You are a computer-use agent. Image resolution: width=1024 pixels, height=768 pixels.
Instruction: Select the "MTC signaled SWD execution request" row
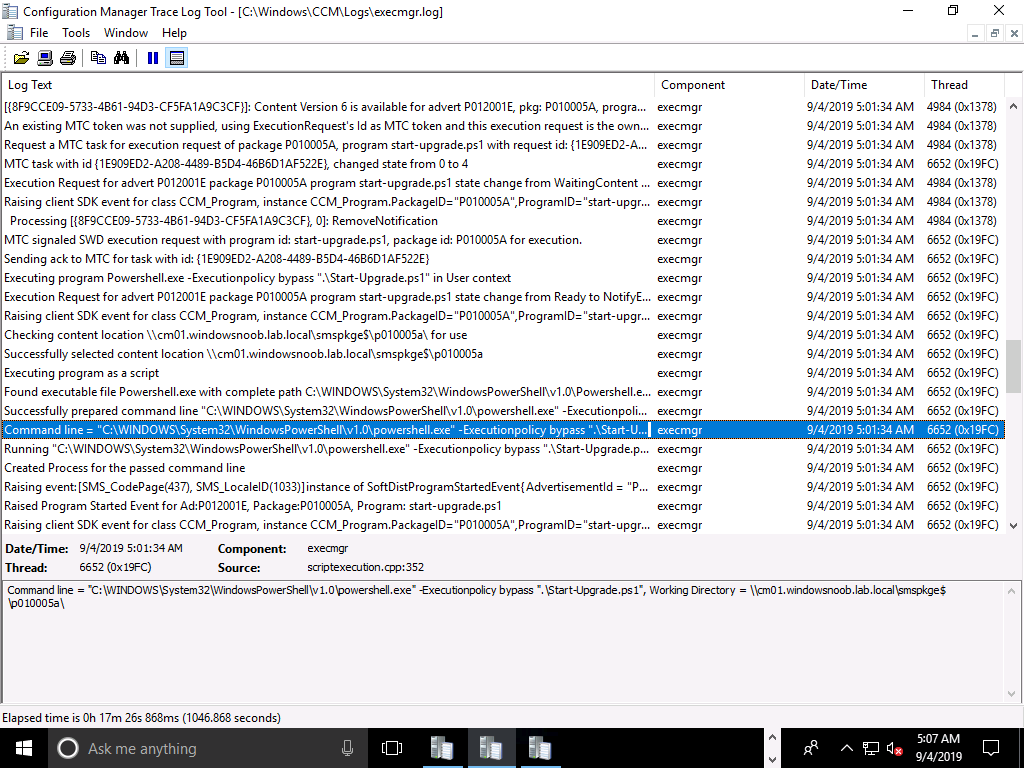503,240
